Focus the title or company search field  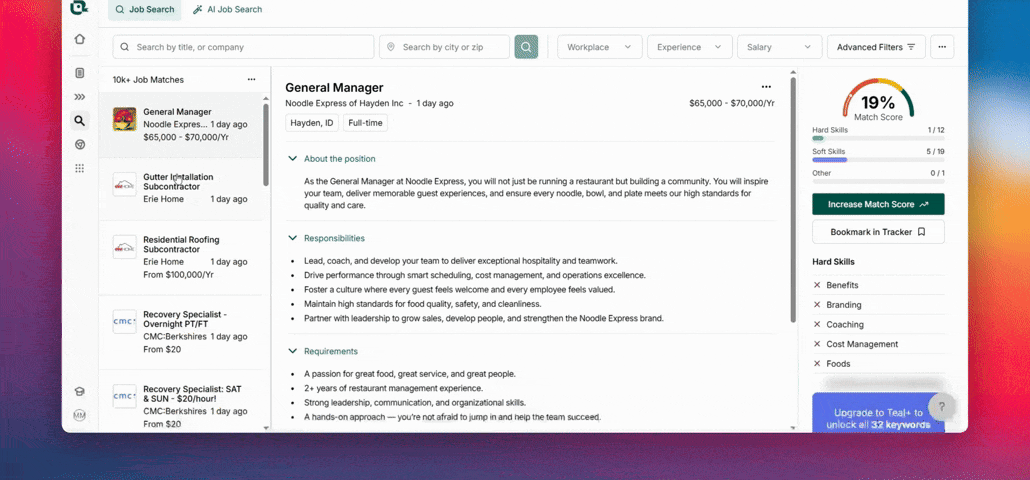(x=243, y=47)
